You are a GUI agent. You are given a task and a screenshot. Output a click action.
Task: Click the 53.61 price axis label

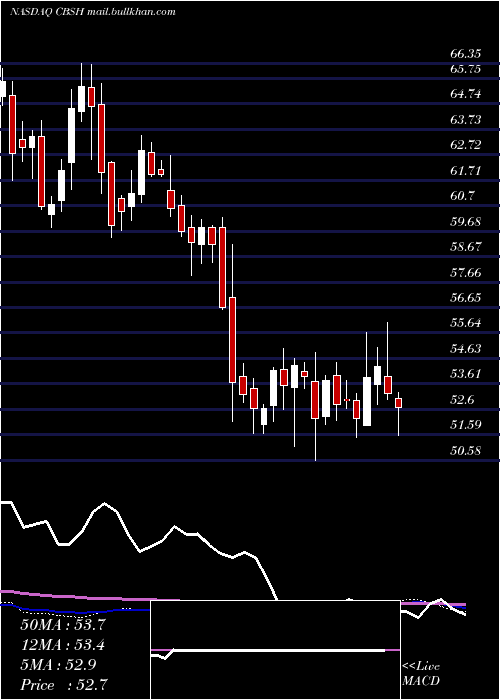466,374
